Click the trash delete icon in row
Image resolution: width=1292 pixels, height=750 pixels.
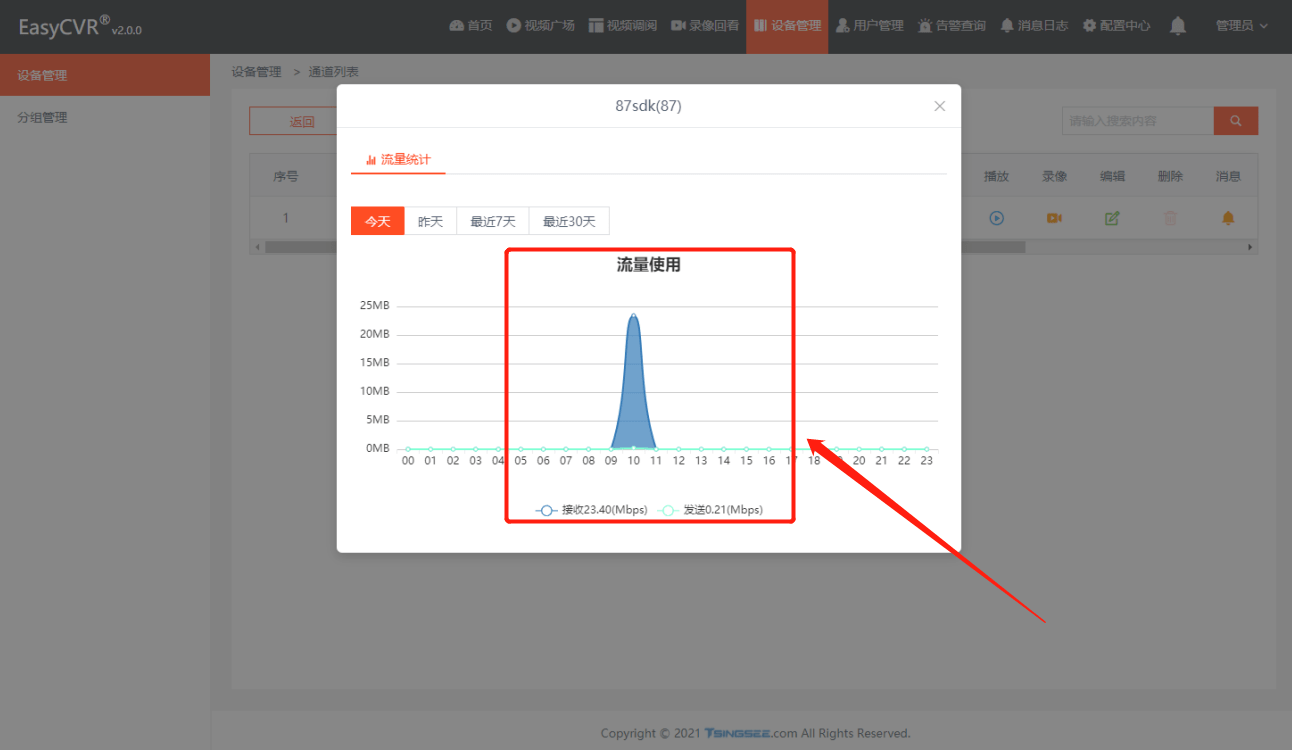pyautogui.click(x=1170, y=218)
